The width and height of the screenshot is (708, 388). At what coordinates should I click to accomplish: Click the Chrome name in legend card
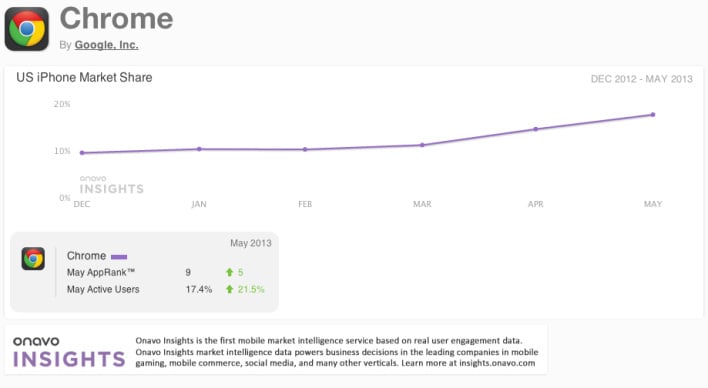pyautogui.click(x=86, y=256)
